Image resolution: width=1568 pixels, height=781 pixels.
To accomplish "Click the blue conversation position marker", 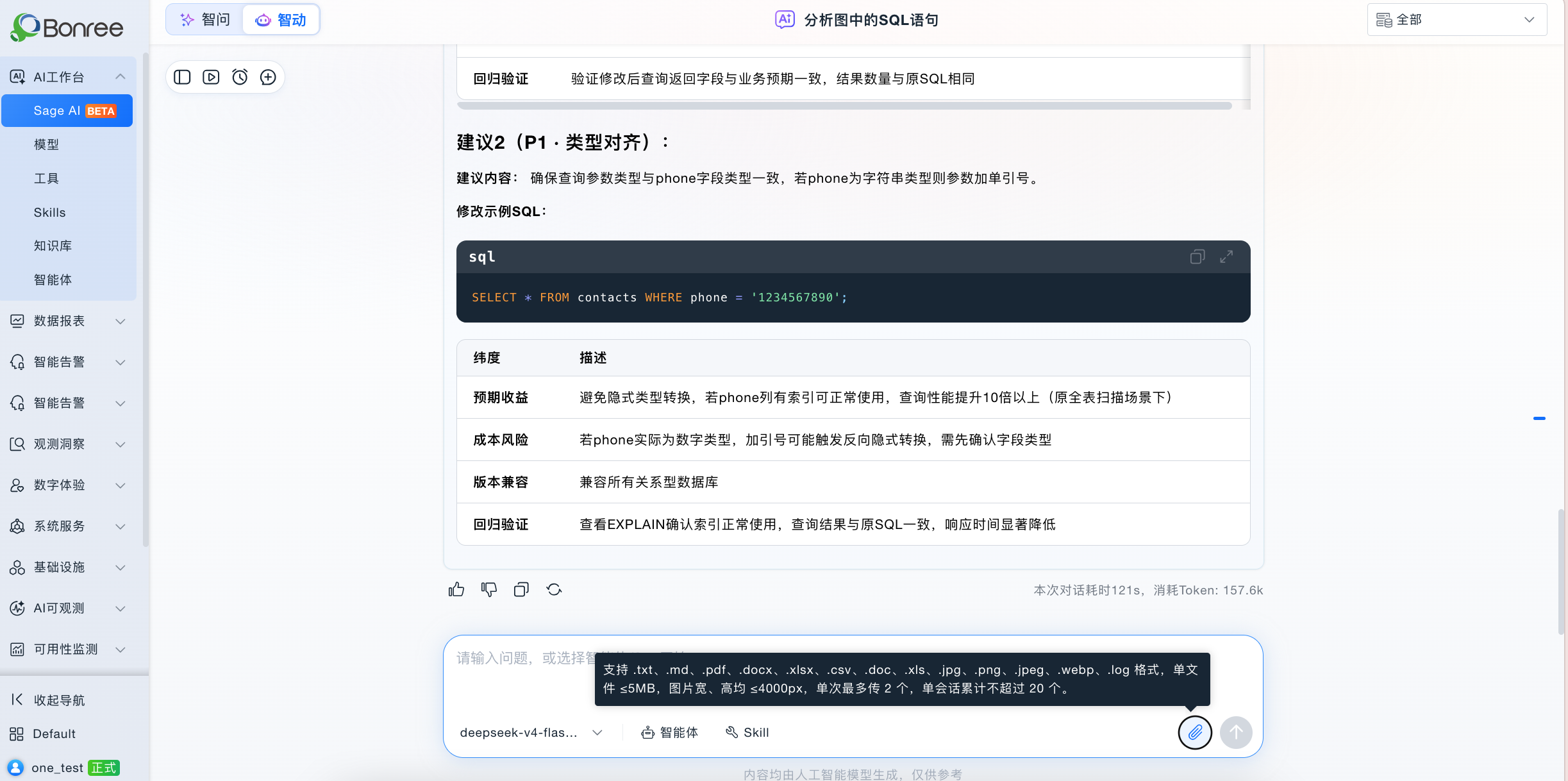I will click(1539, 418).
